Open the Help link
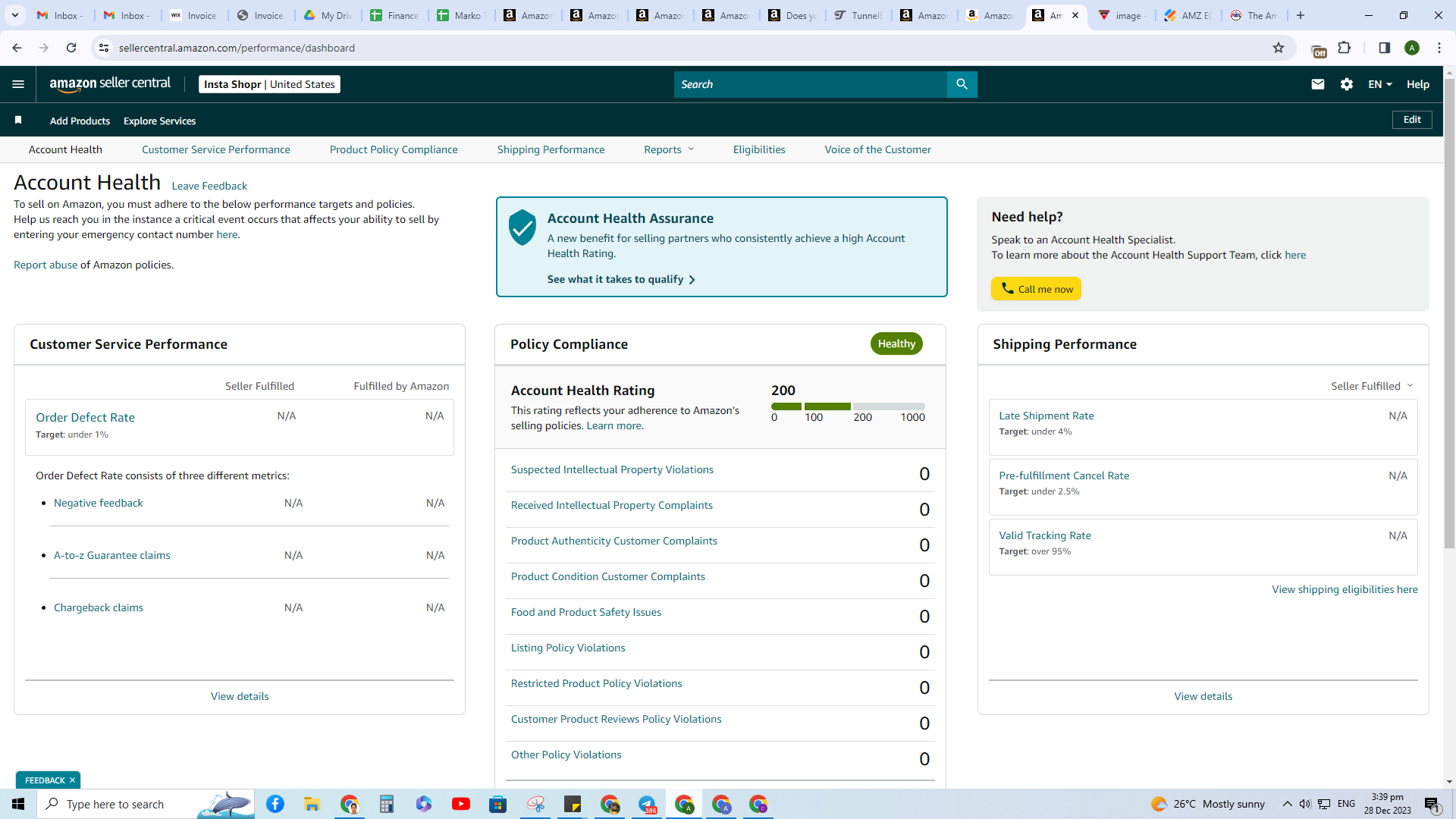Screen dimensions: 1456x819 pos(1418,84)
